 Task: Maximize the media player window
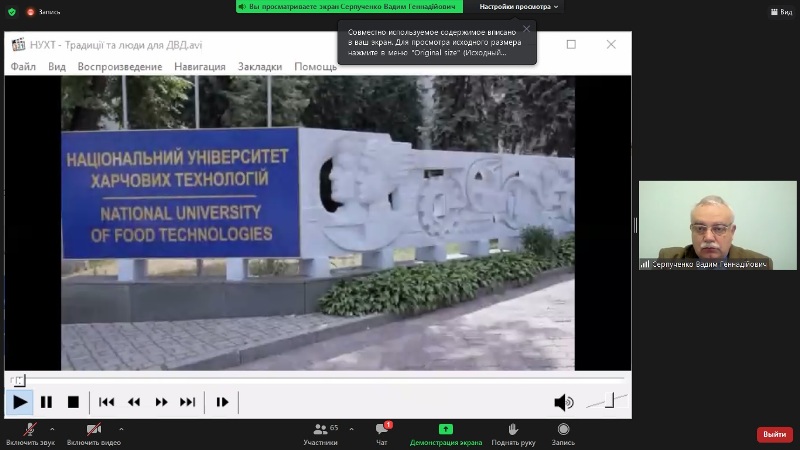coord(571,44)
